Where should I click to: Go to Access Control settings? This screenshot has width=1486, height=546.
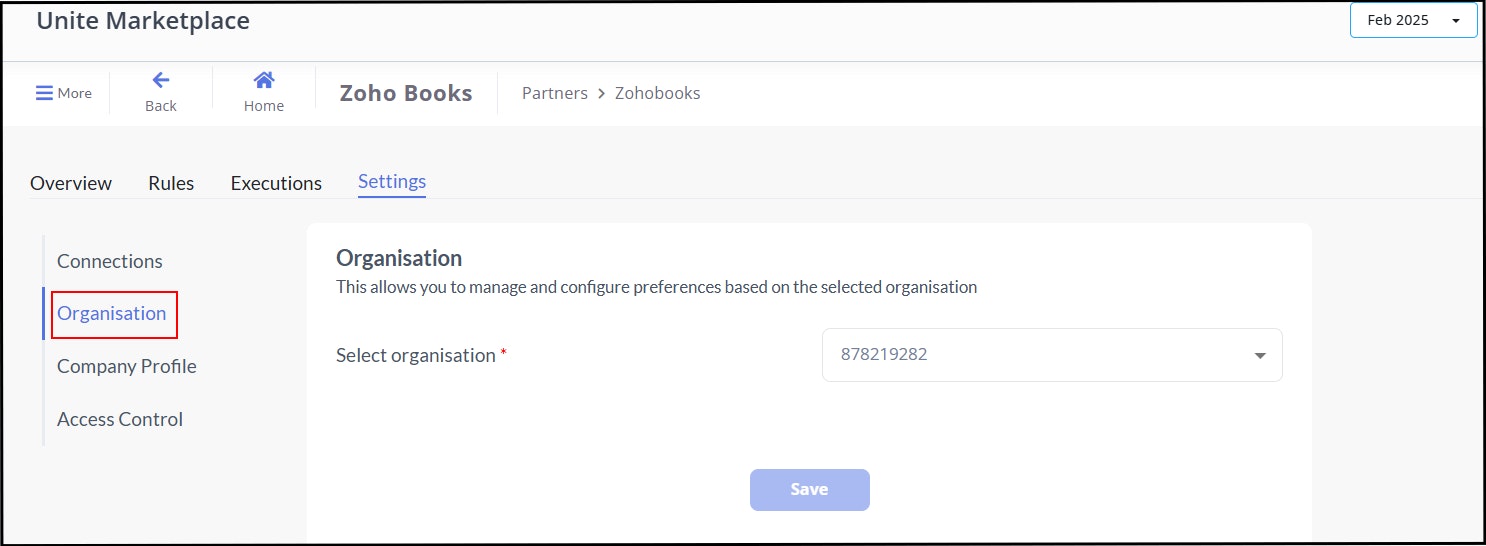(x=120, y=419)
